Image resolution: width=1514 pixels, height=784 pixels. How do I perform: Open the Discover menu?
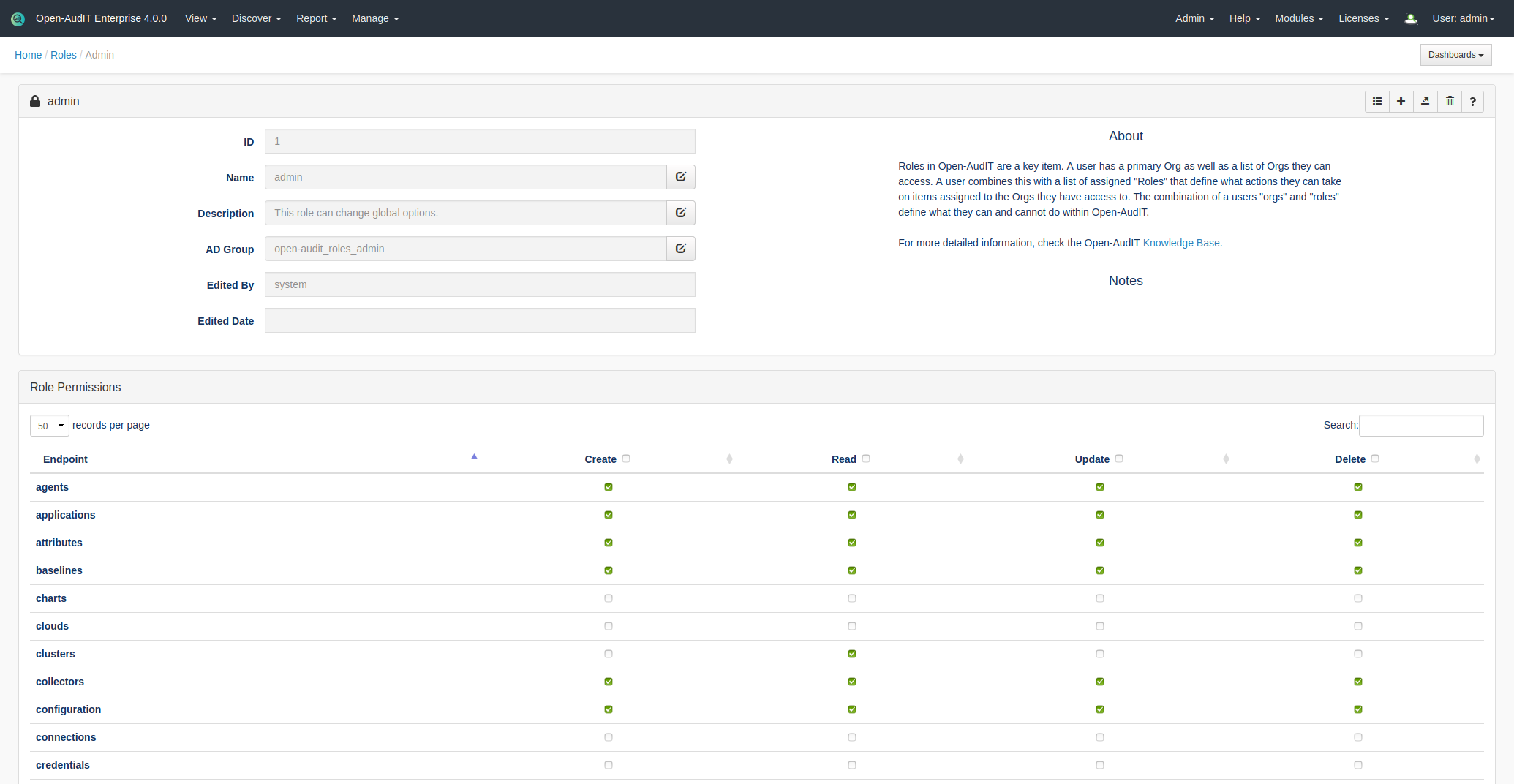(x=256, y=18)
